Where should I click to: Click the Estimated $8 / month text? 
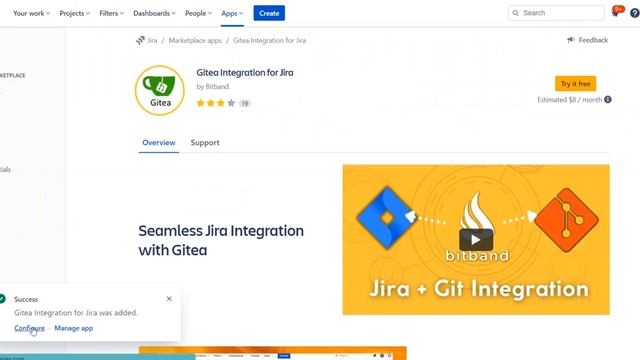pyautogui.click(x=569, y=100)
